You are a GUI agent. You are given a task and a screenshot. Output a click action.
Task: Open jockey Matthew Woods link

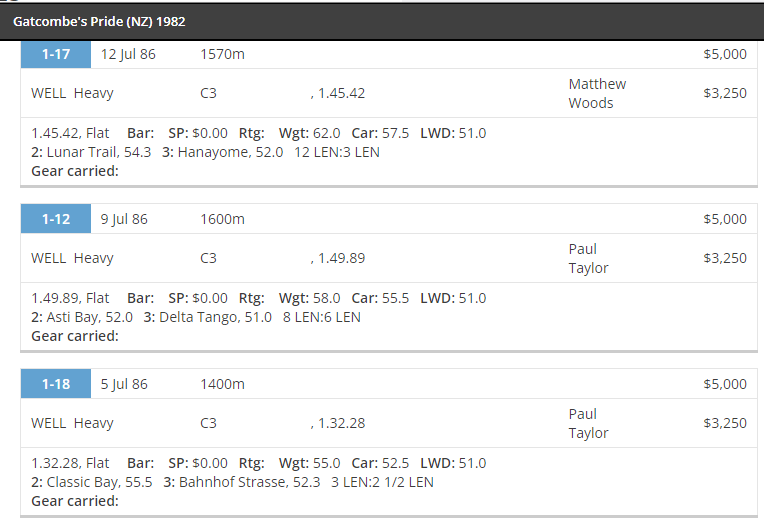point(597,93)
